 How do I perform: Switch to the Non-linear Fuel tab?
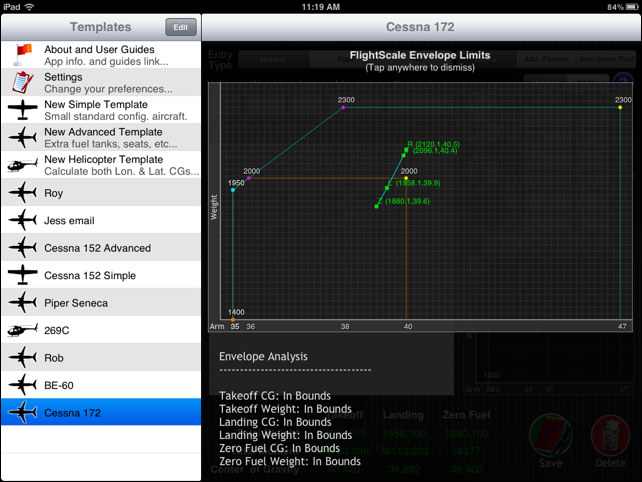click(605, 59)
